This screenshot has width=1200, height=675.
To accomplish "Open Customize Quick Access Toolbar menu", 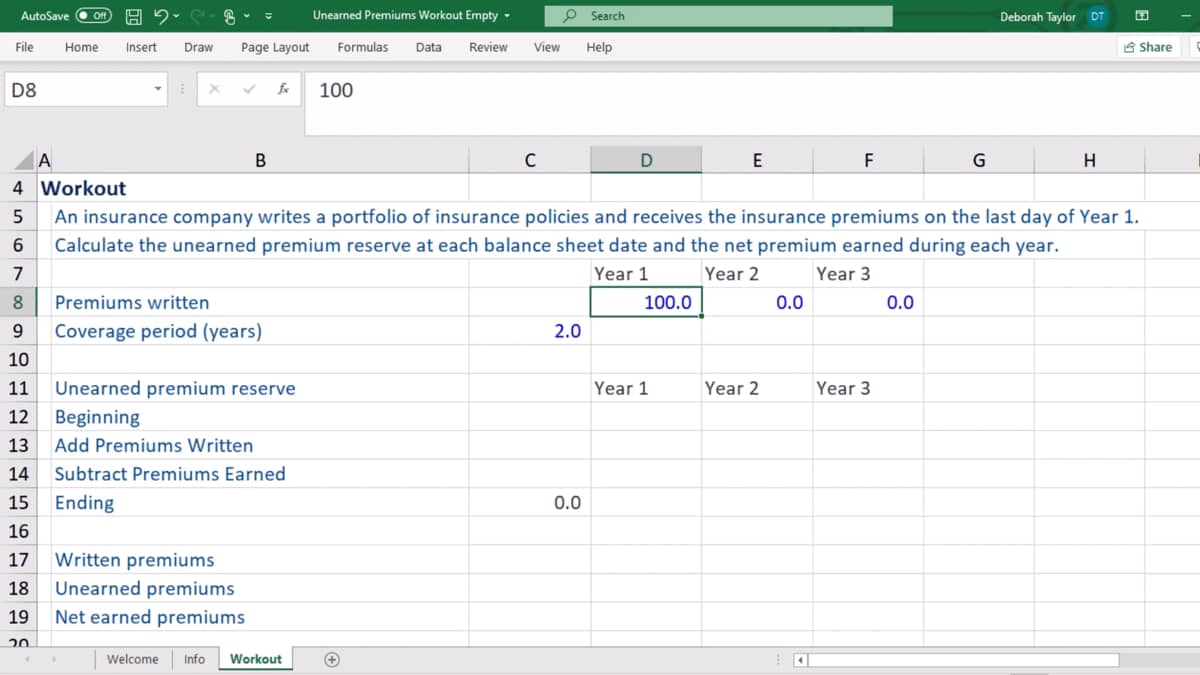I will click(270, 16).
